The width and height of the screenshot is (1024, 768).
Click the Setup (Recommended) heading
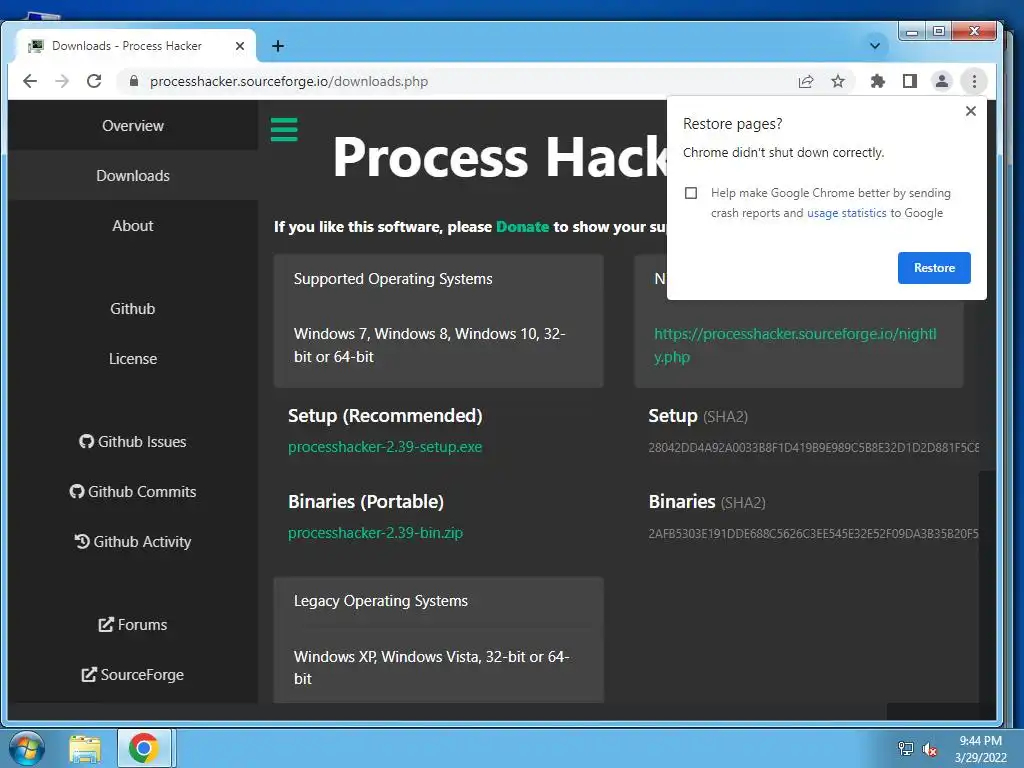coord(385,415)
